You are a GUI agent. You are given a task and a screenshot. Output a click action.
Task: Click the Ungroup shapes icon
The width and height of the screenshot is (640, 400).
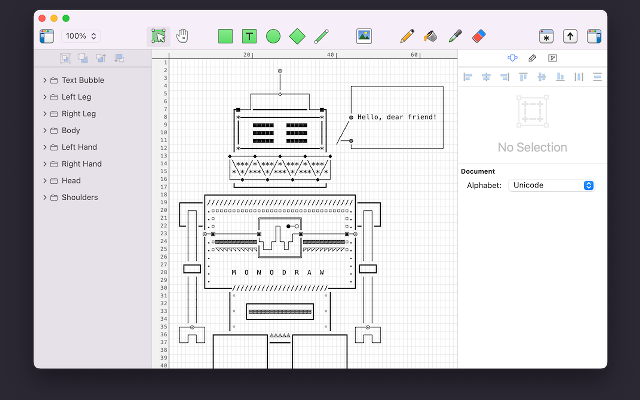tap(83, 58)
